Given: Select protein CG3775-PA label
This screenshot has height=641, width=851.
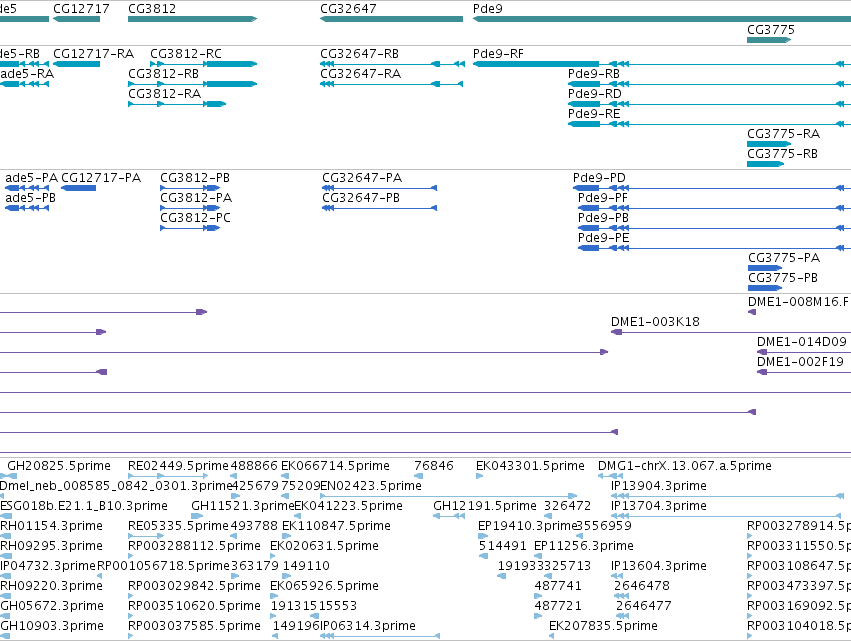Looking at the screenshot, I should point(784,258).
